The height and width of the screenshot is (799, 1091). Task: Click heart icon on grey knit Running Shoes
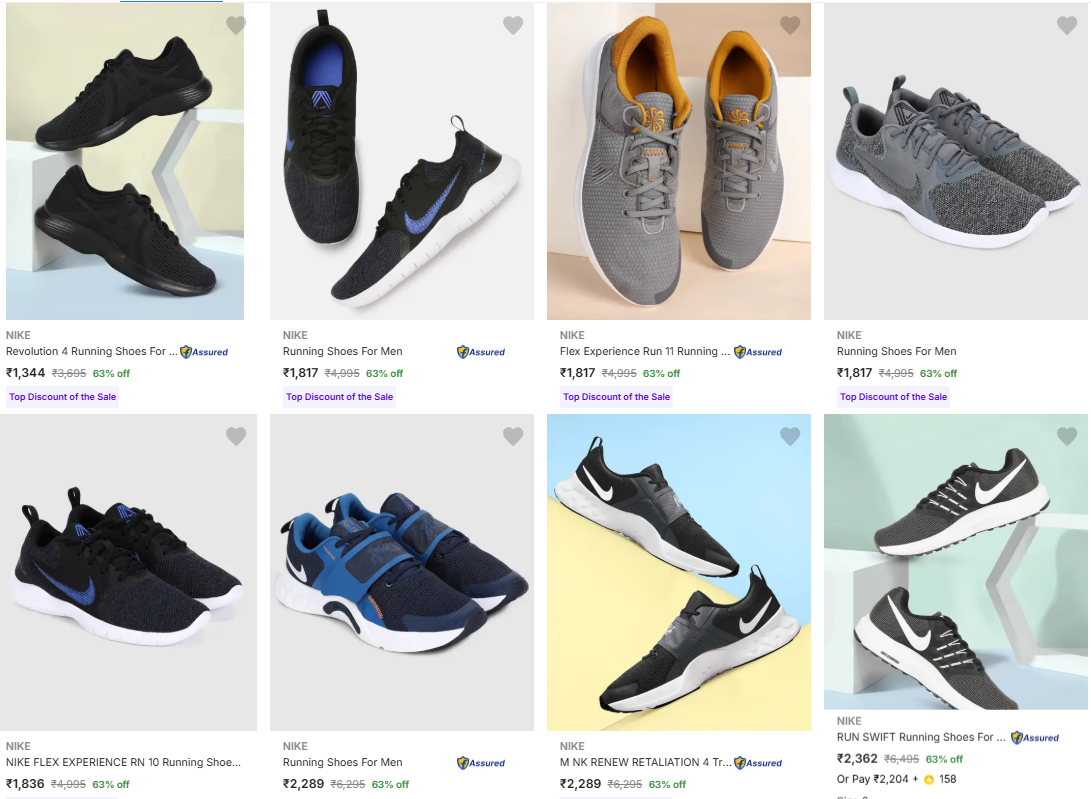click(1067, 26)
